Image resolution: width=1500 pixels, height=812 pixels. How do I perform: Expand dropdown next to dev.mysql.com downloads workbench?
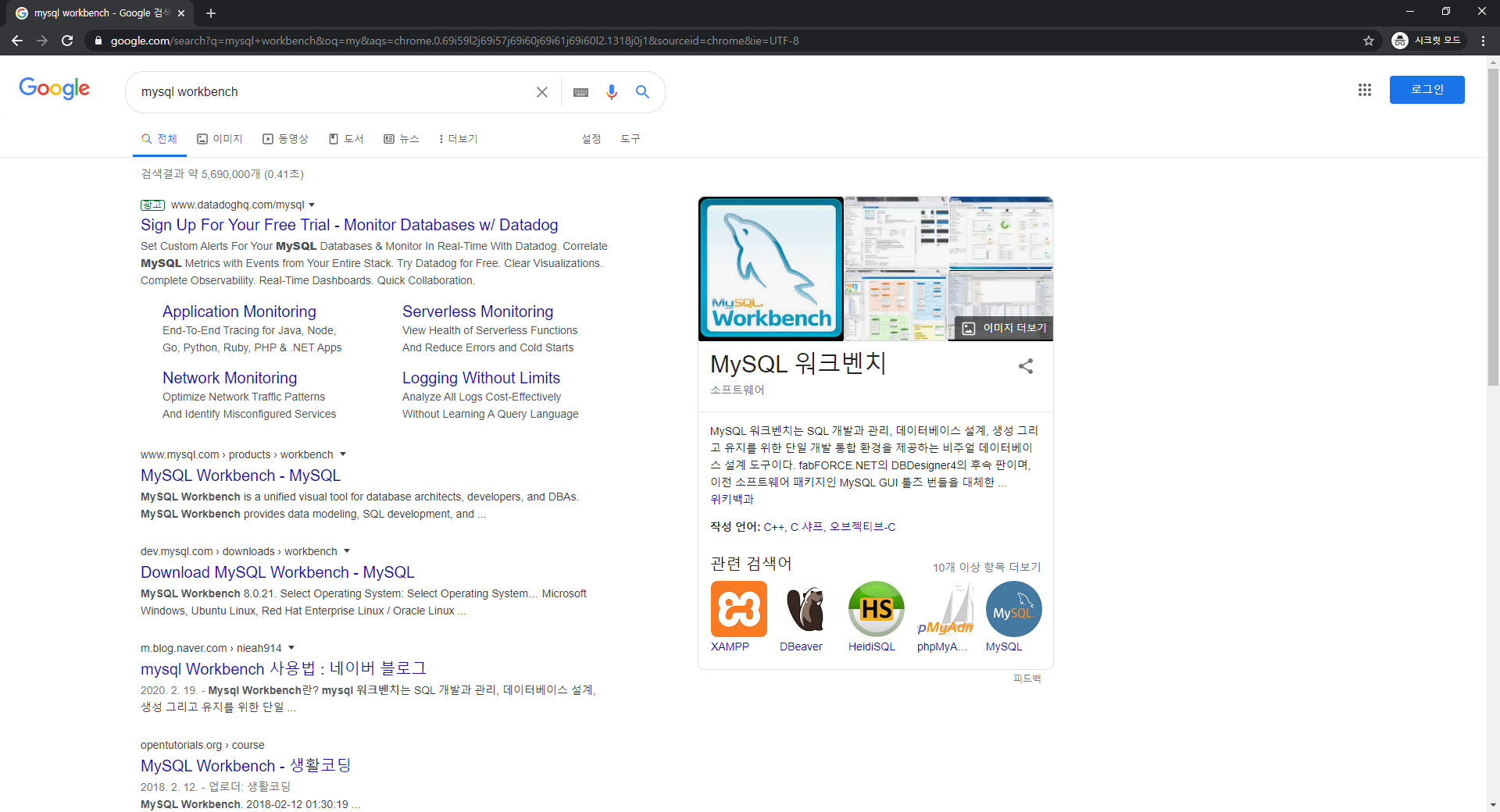point(347,551)
